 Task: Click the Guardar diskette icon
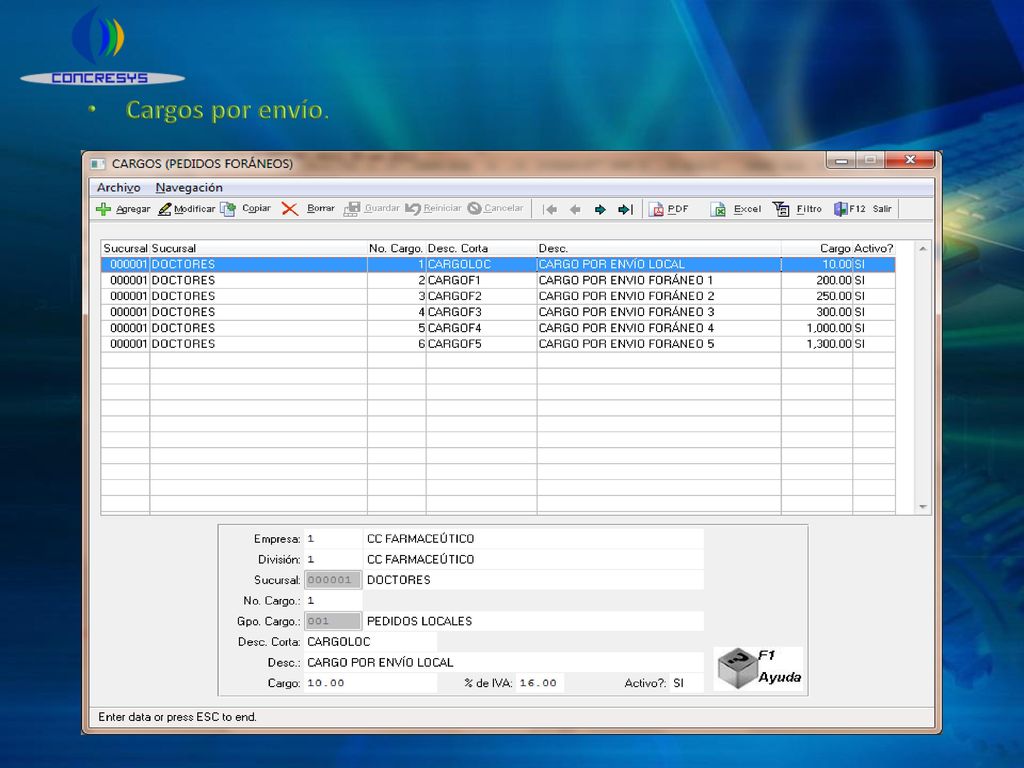[x=352, y=209]
